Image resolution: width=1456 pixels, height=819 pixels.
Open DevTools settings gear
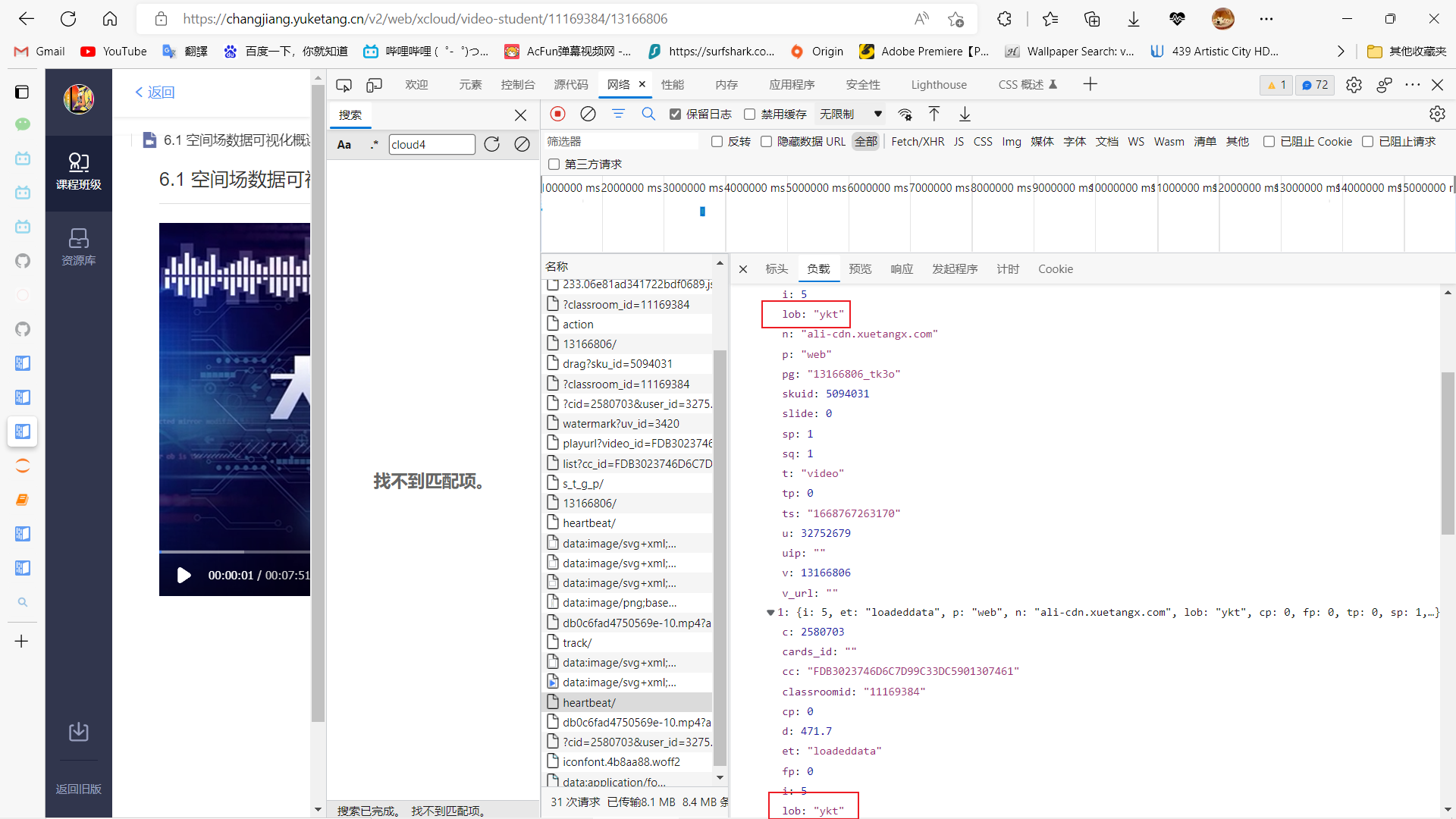pos(1354,85)
